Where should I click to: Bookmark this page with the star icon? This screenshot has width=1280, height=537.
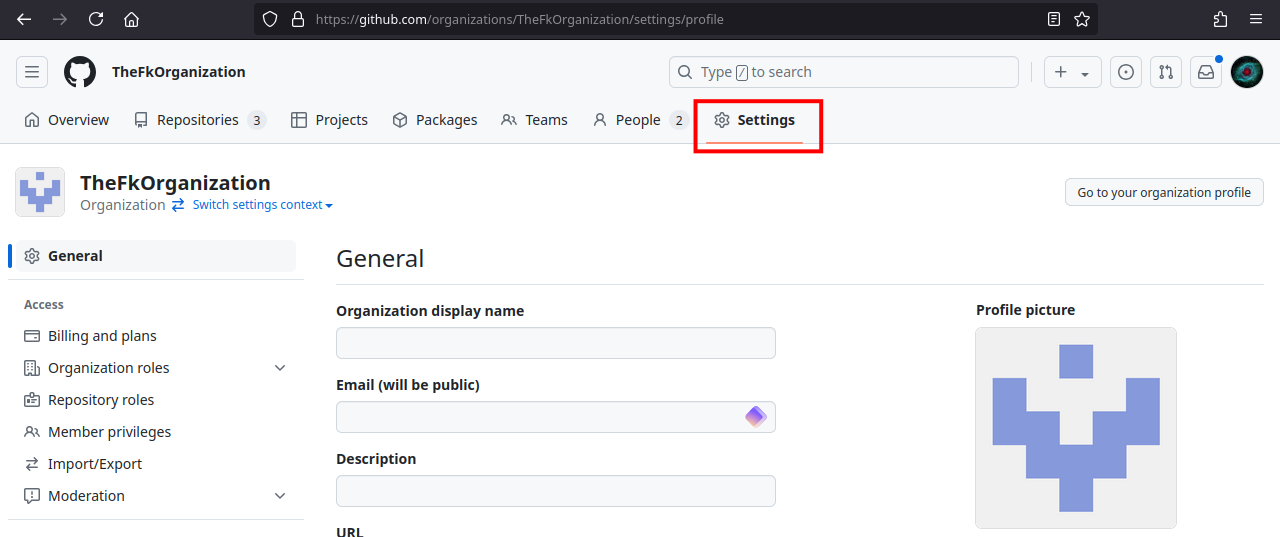click(x=1082, y=19)
